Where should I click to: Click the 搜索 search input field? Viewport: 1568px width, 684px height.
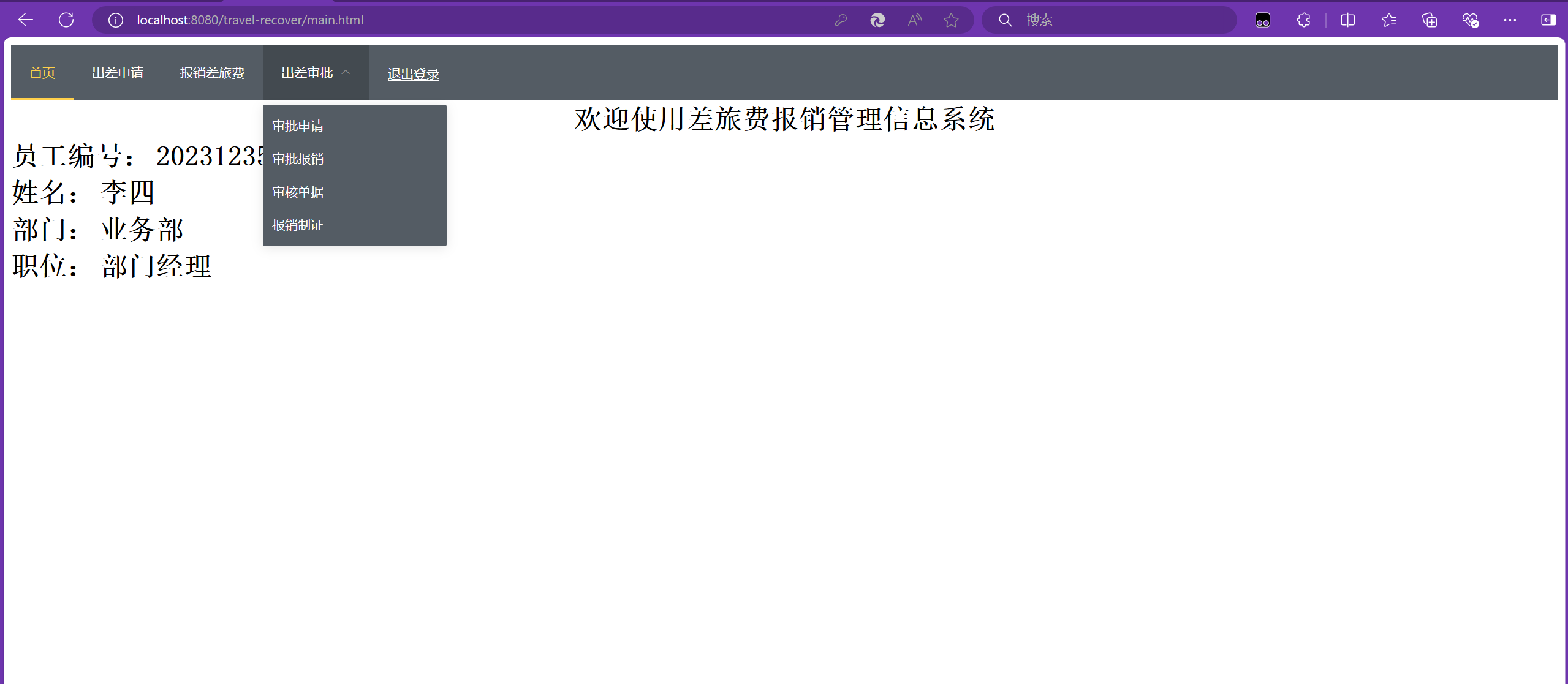[x=1121, y=20]
